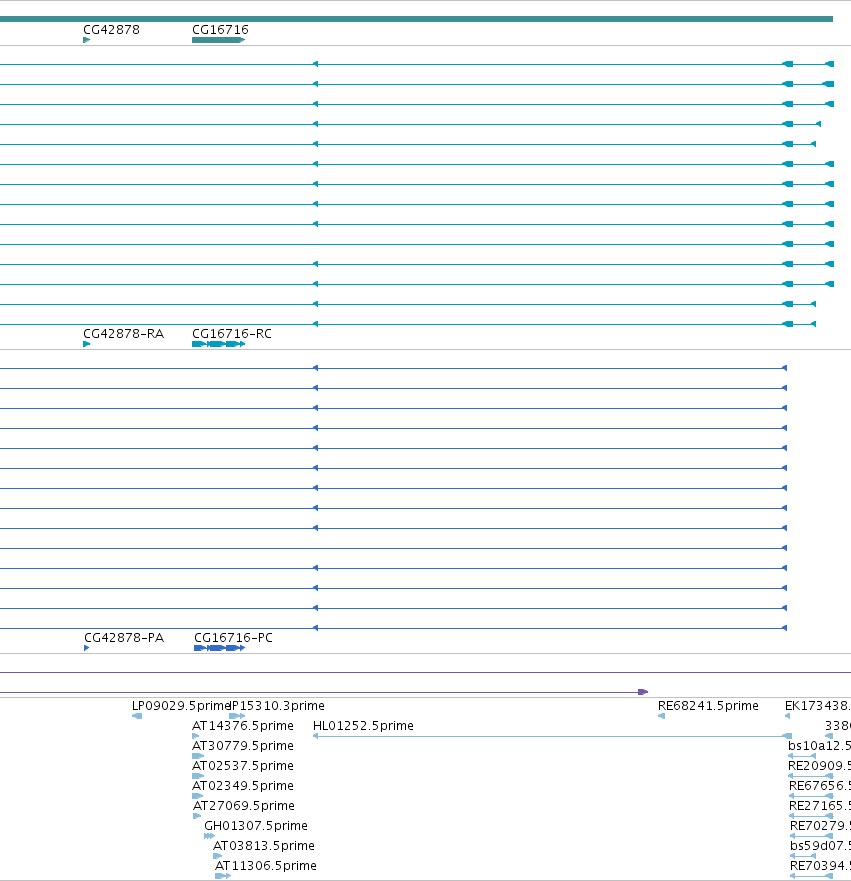The image size is (851, 881).
Task: Select the CG16716-PC coding glyph
Action: 220,648
